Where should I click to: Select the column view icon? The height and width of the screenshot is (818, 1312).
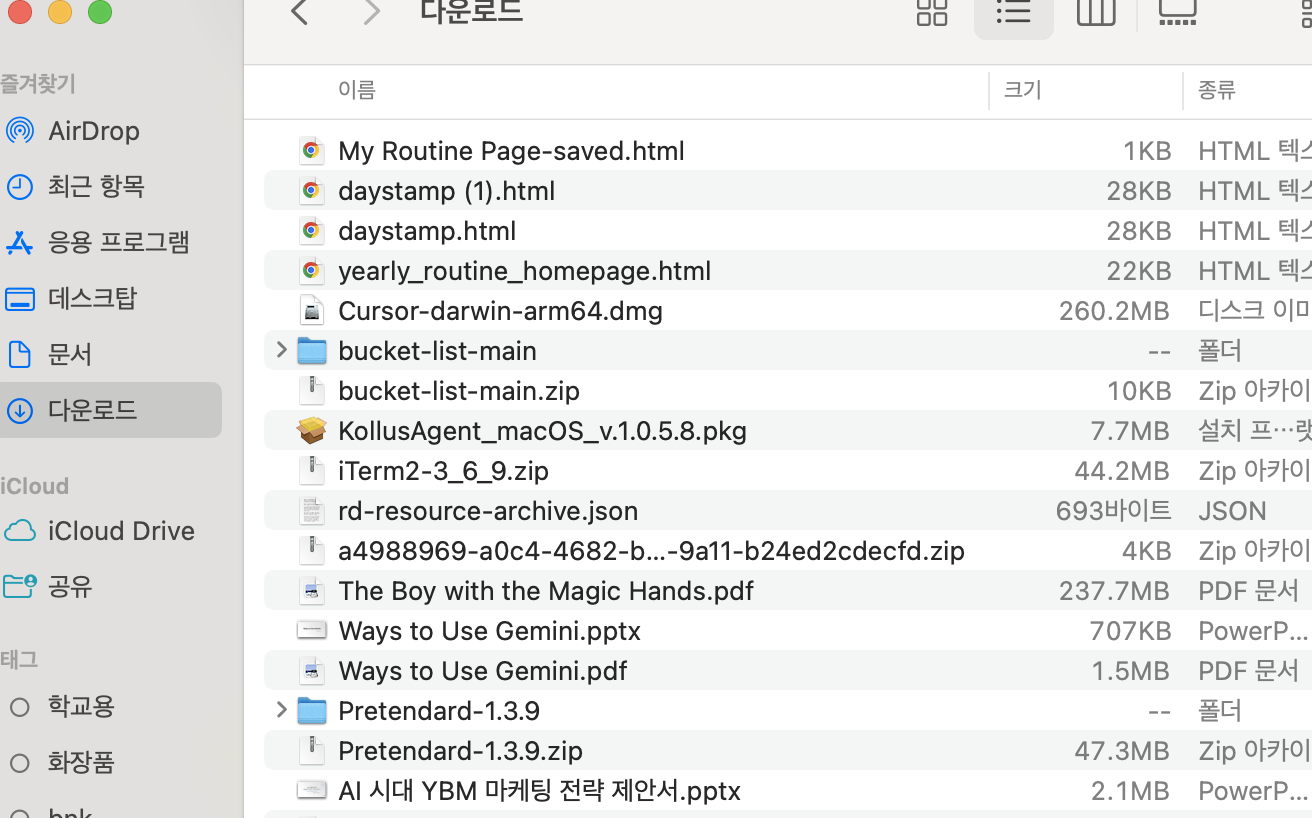[x=1095, y=13]
